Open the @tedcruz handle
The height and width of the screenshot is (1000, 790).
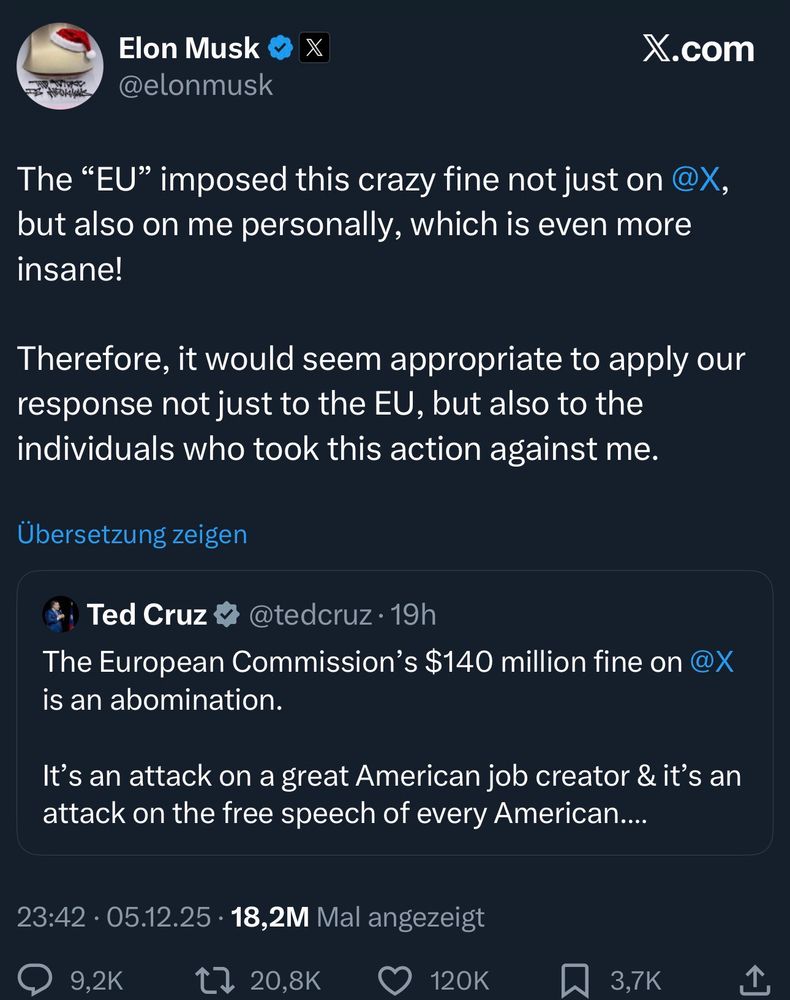click(312, 614)
